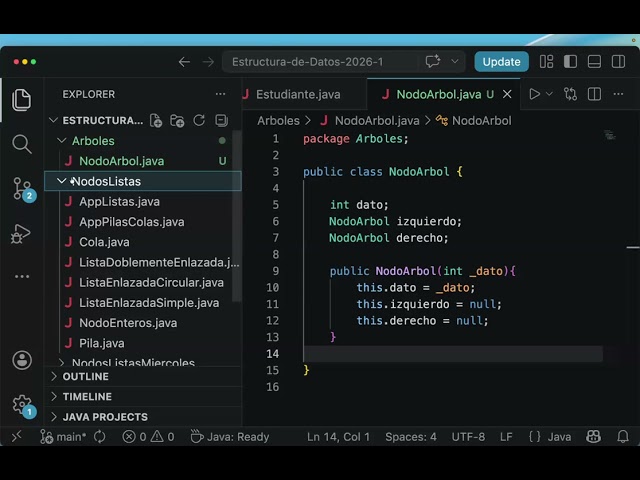This screenshot has width=640, height=480.
Task: Refresh the Explorer file tree
Action: click(x=199, y=120)
